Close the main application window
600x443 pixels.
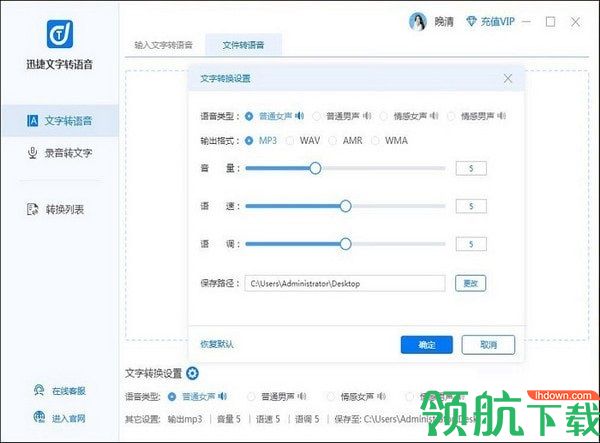tap(575, 22)
